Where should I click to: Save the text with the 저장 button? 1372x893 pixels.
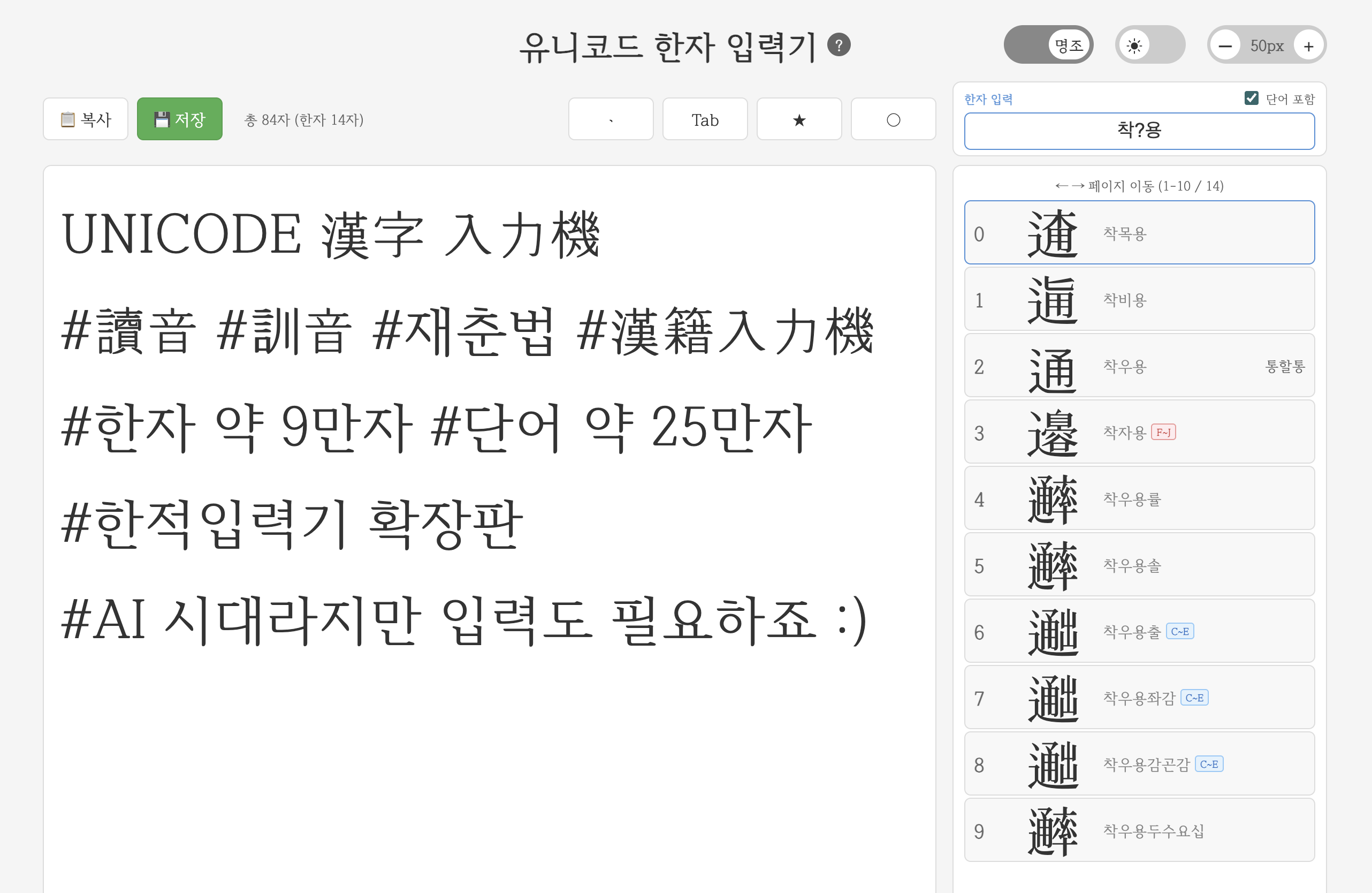pyautogui.click(x=179, y=118)
